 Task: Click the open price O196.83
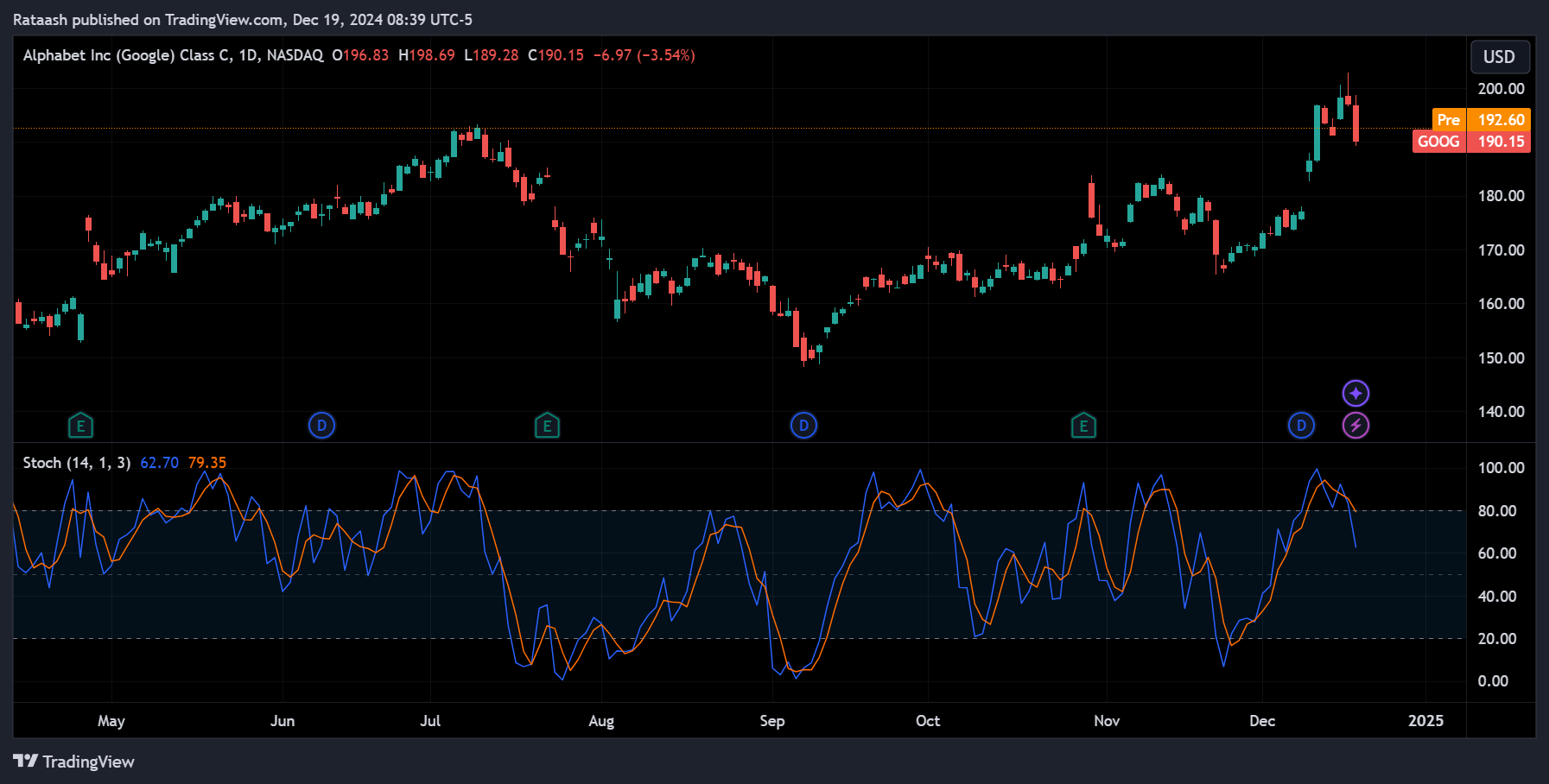coord(360,55)
